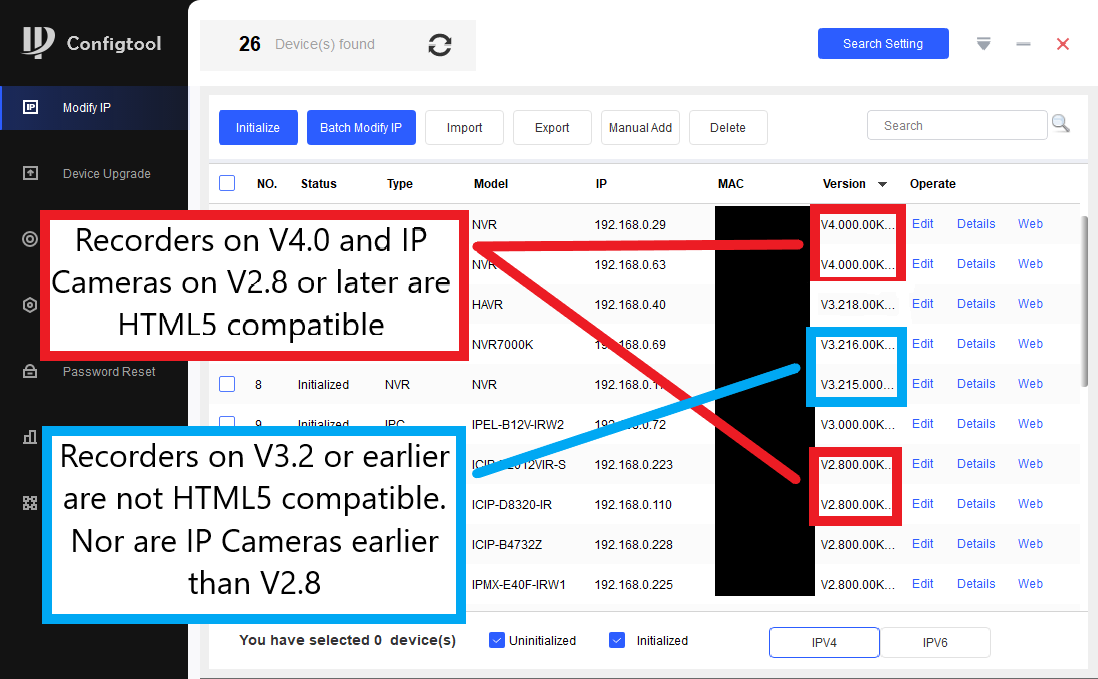
Task: Toggle the Uninitialized filter checkbox
Action: [496, 640]
